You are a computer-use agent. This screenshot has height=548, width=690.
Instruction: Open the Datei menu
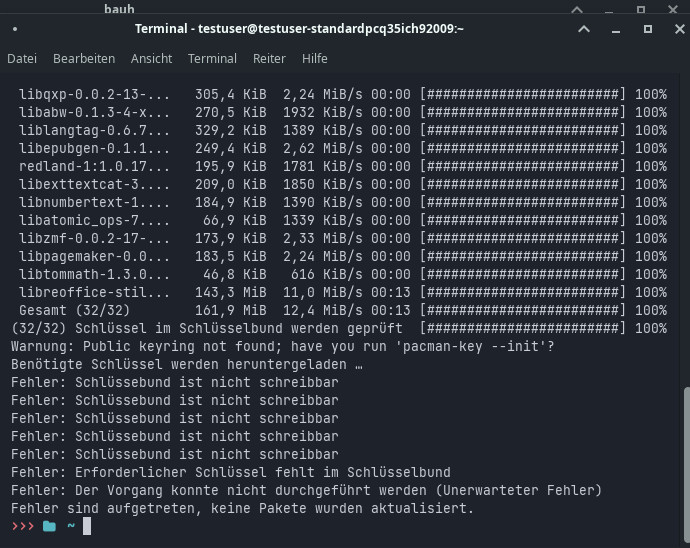pyautogui.click(x=22, y=59)
